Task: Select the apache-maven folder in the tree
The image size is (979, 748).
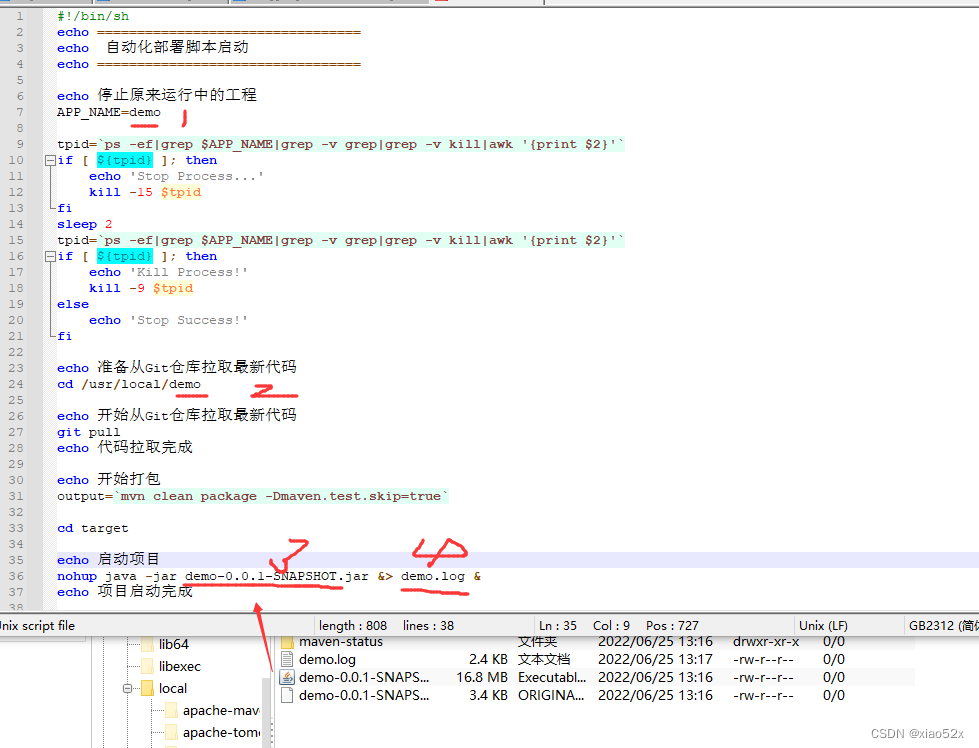Action: (x=220, y=711)
